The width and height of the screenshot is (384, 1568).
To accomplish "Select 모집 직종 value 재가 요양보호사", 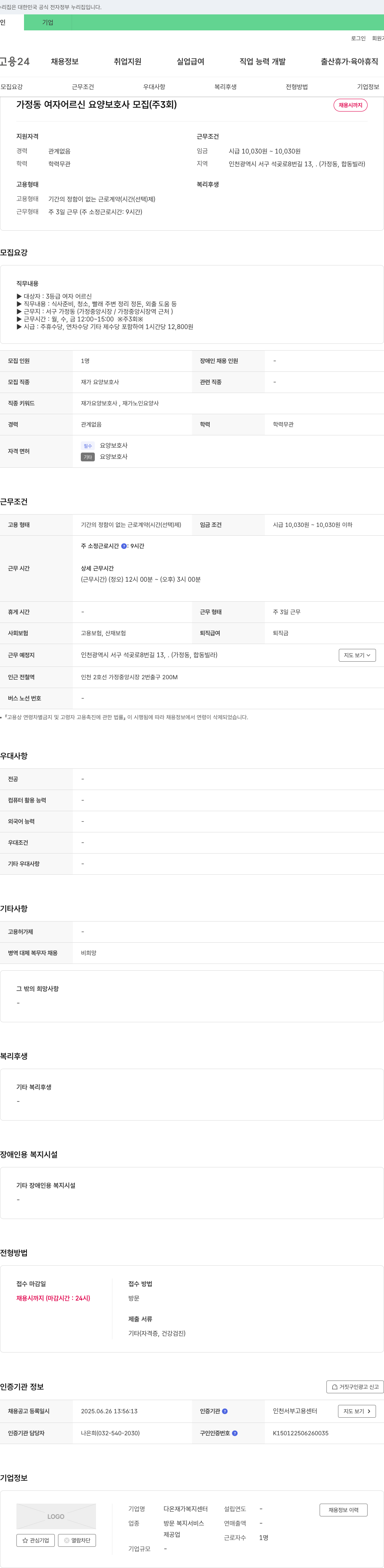I will tap(100, 382).
